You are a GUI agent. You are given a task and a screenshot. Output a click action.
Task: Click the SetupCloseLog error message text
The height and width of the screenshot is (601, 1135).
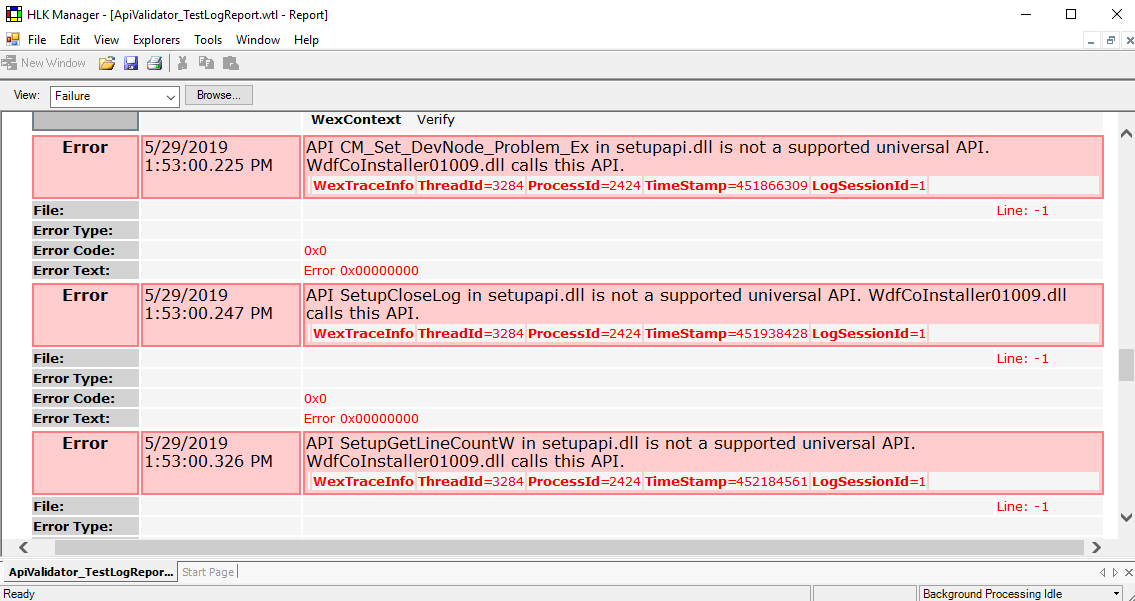(x=686, y=304)
